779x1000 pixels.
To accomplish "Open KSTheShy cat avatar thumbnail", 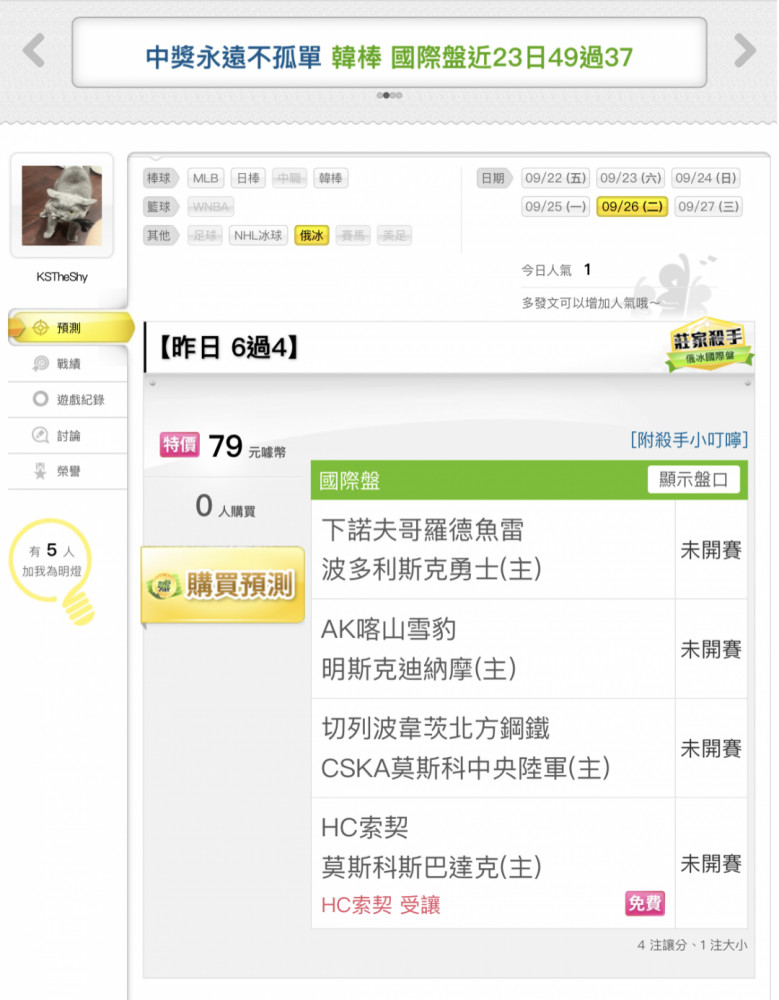I will coord(62,205).
